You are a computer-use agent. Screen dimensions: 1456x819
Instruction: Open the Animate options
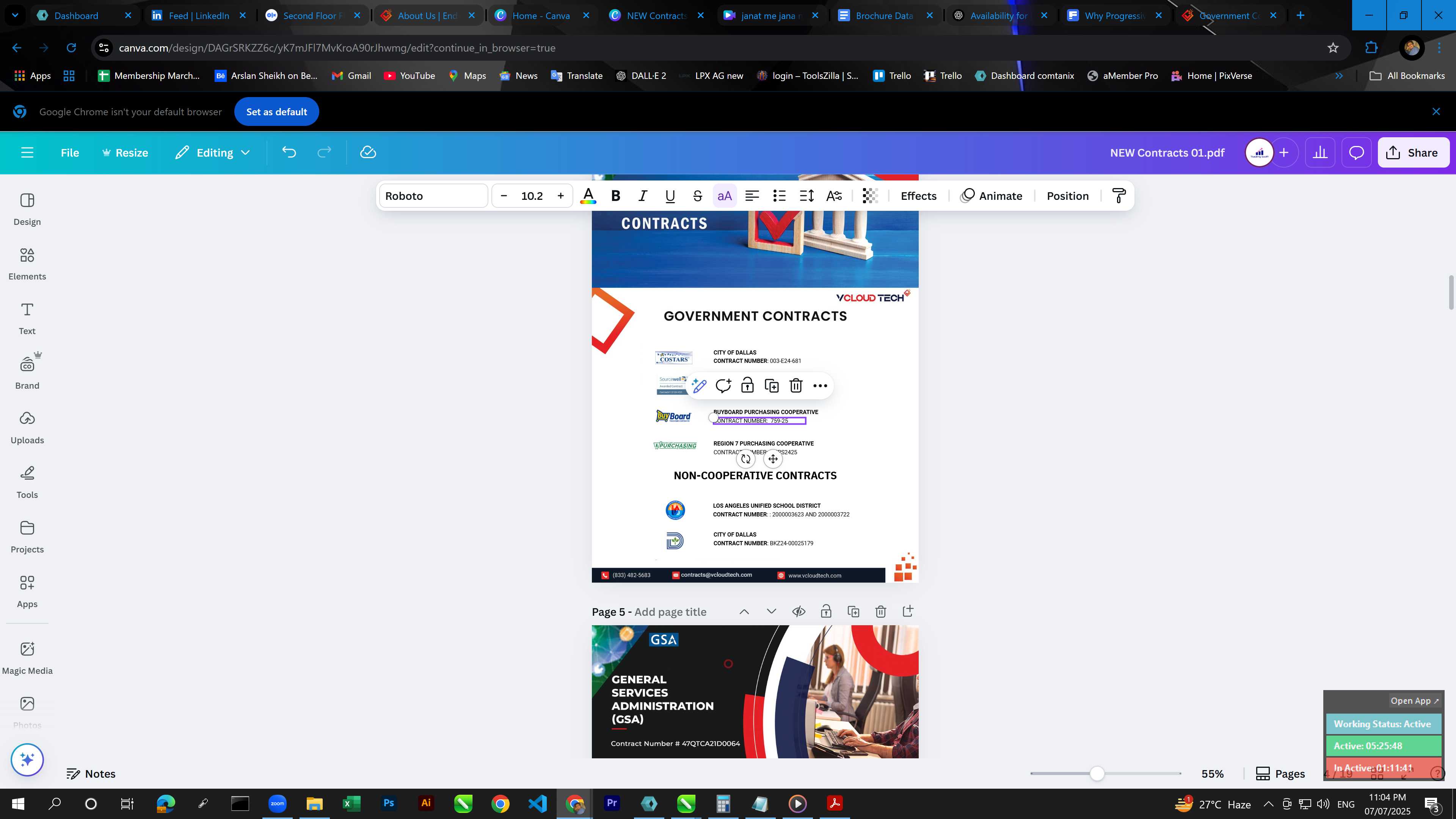click(992, 196)
